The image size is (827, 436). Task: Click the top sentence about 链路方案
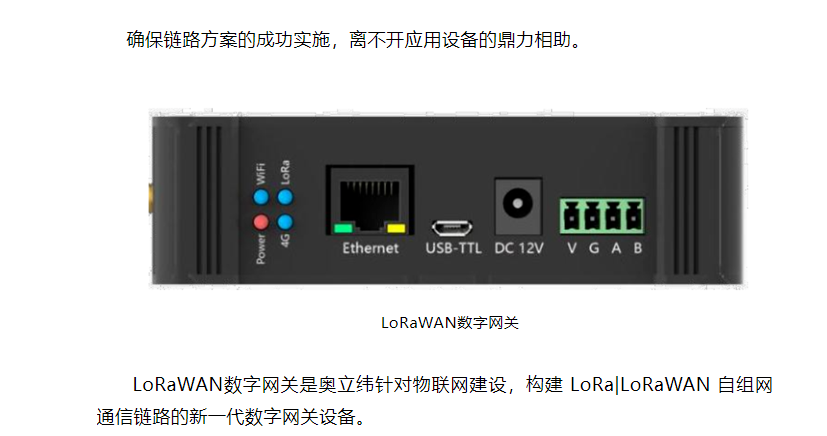click(354, 40)
